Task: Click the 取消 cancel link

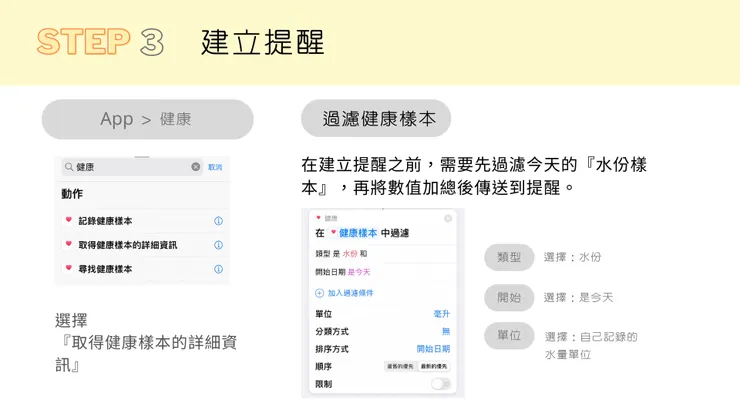Action: [x=215, y=167]
